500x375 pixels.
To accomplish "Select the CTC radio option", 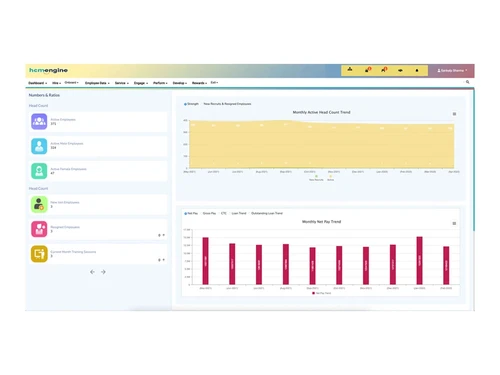I will tap(224, 213).
